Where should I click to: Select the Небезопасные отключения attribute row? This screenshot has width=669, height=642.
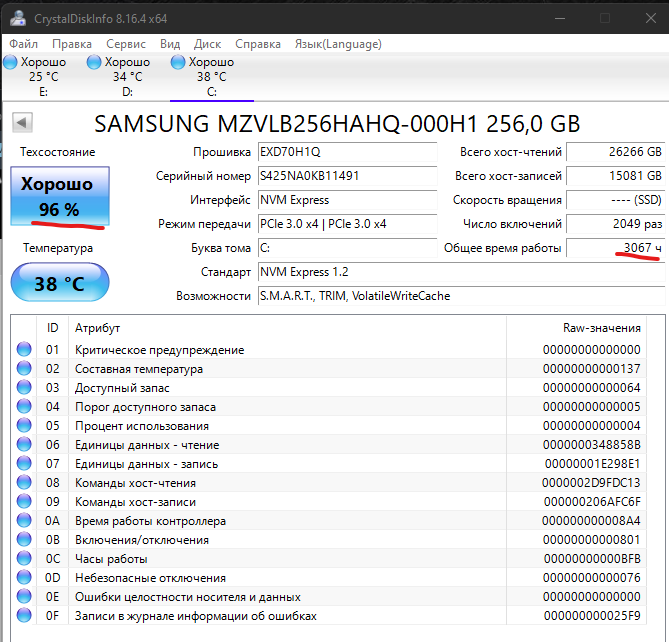(329, 578)
